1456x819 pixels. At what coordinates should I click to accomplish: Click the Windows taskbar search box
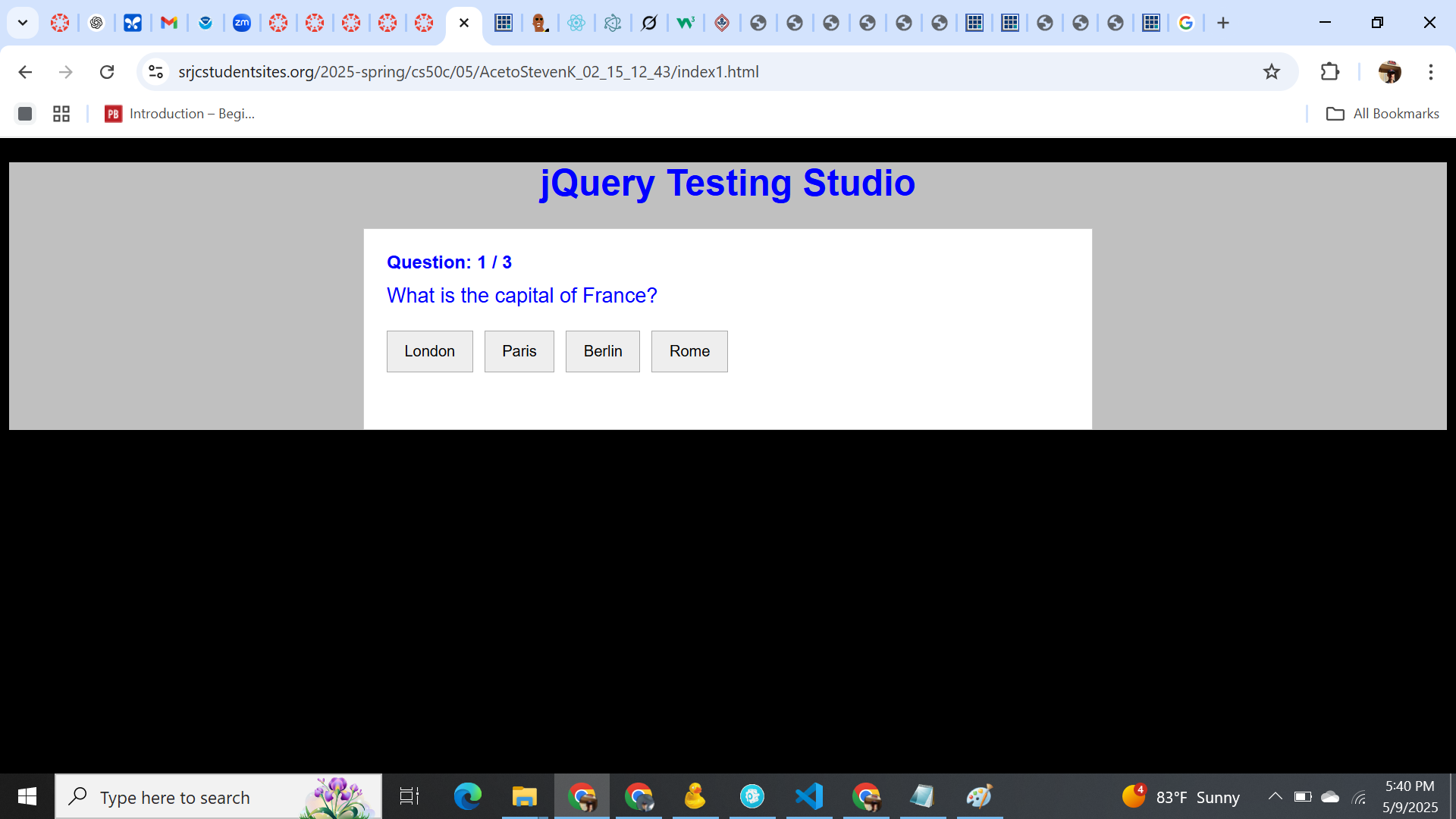[197, 797]
